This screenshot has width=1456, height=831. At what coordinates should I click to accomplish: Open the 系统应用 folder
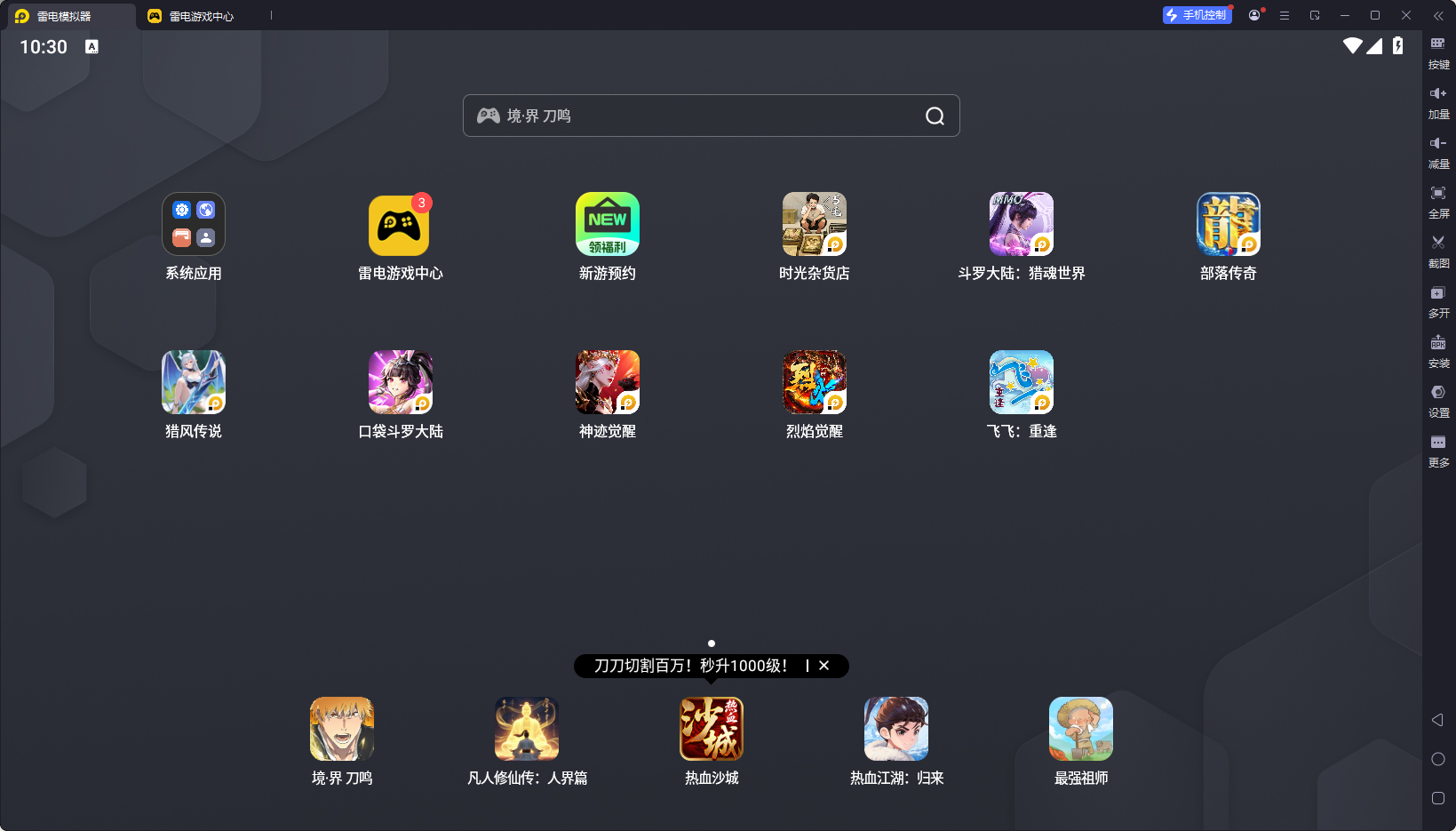point(194,224)
